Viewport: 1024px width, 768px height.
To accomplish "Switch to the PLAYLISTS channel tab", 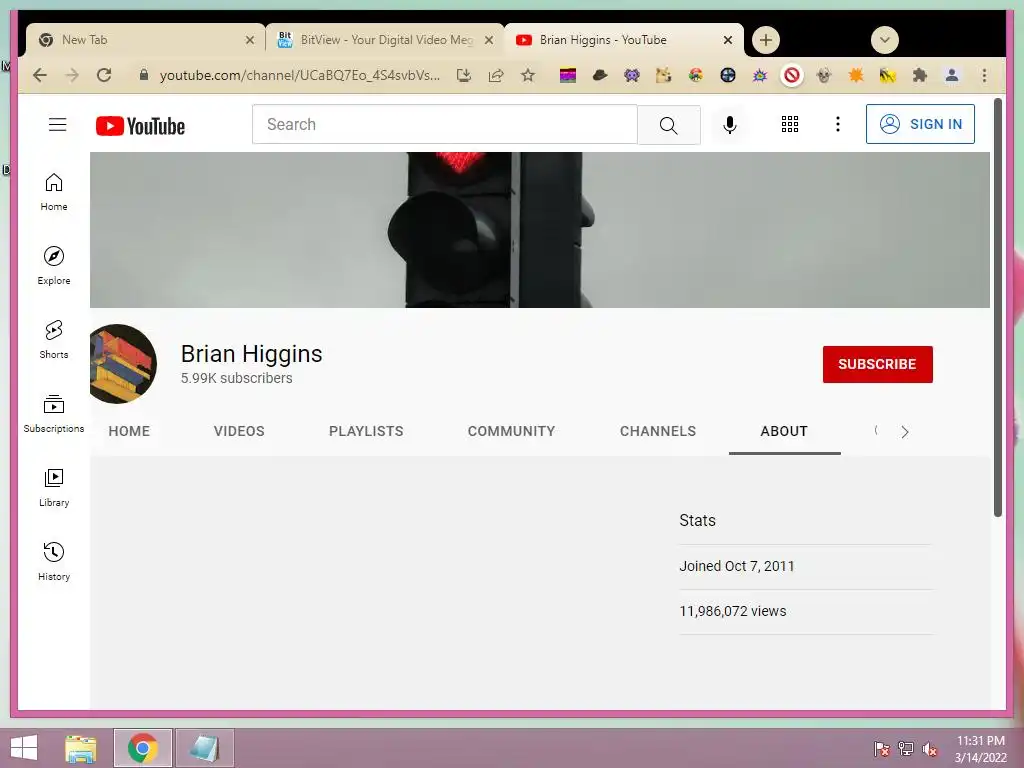I will 366,431.
